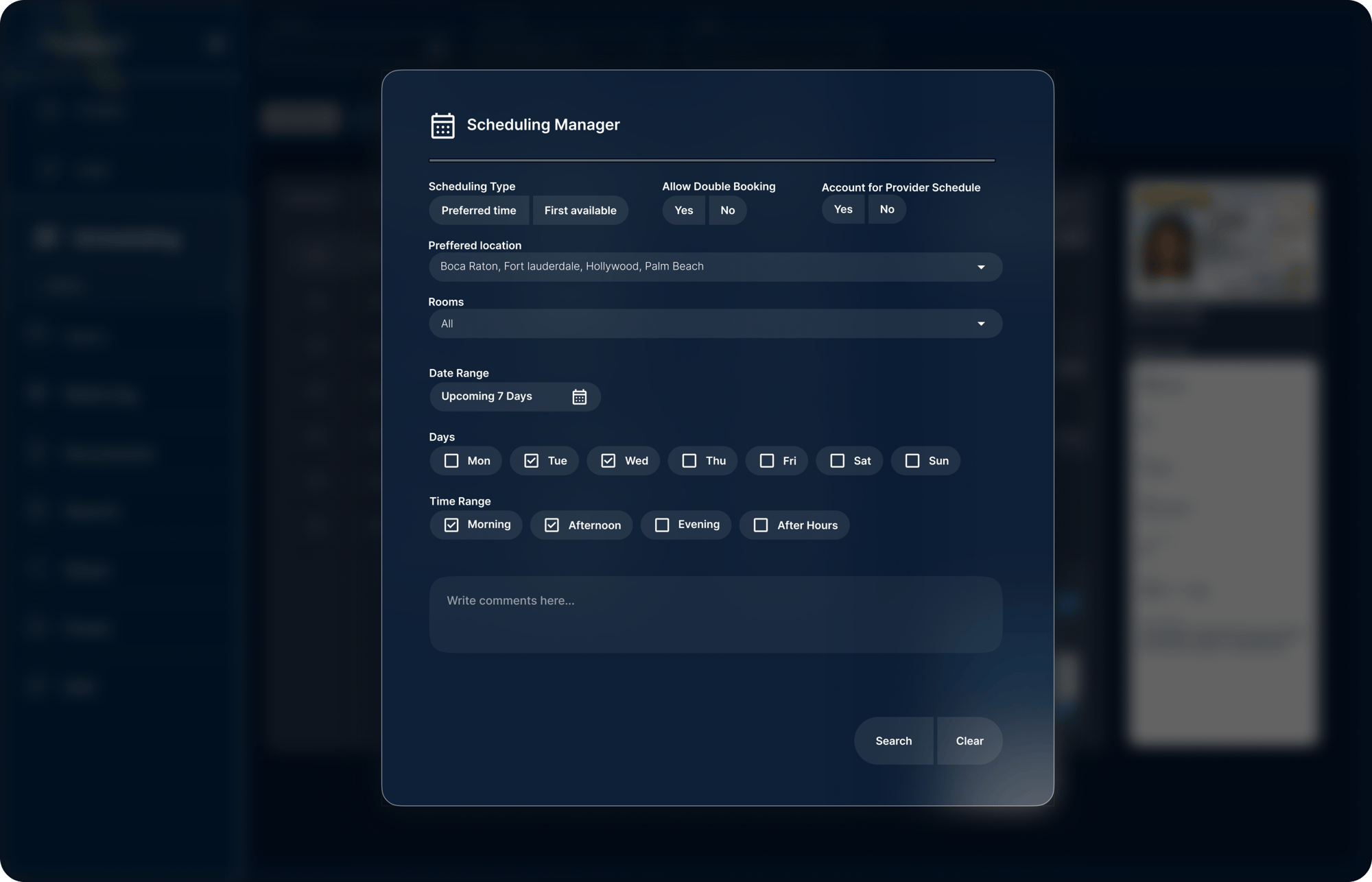Click the Scheduling Manager calendar icon
Image resolution: width=1372 pixels, height=882 pixels.
pos(442,126)
